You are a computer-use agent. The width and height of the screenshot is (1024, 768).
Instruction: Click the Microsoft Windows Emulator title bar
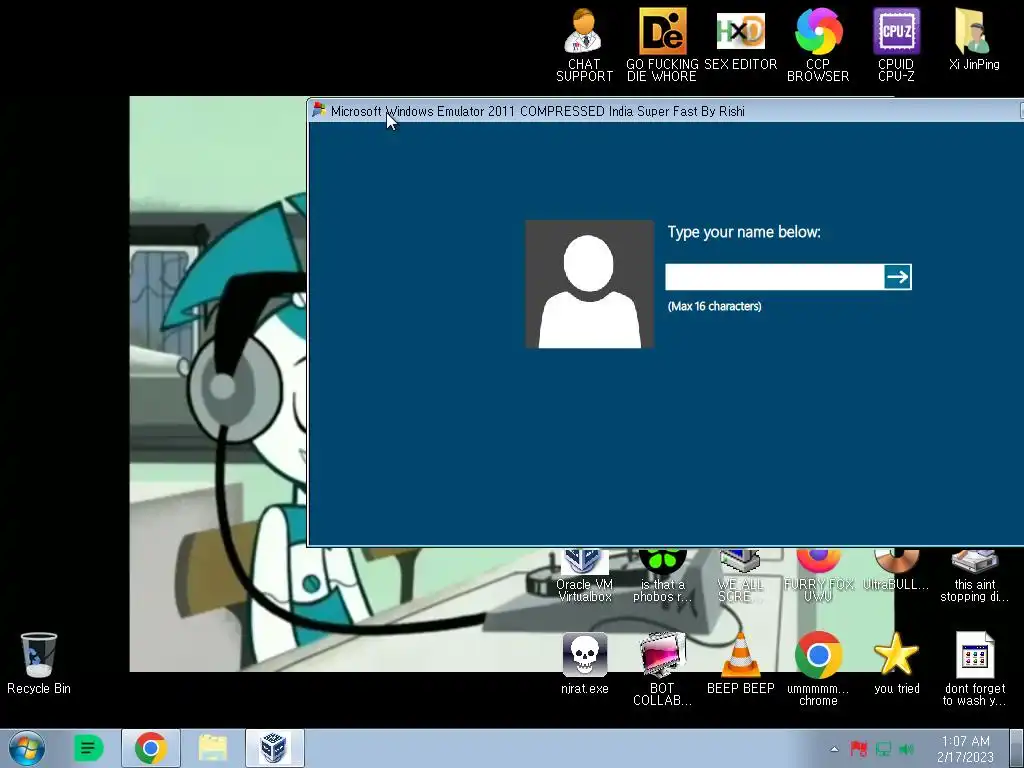[665, 111]
